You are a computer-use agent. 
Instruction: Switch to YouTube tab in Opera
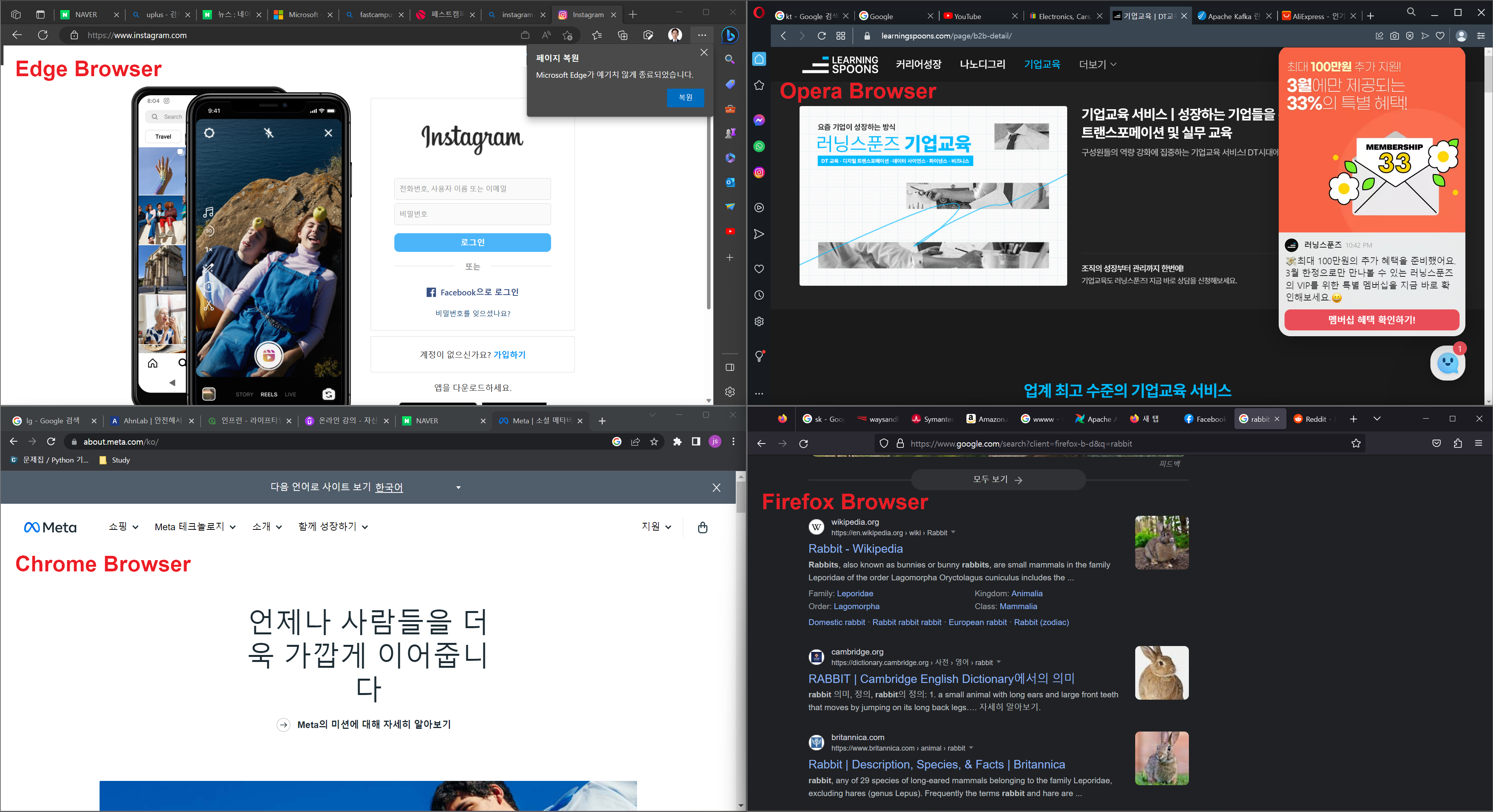[980, 16]
